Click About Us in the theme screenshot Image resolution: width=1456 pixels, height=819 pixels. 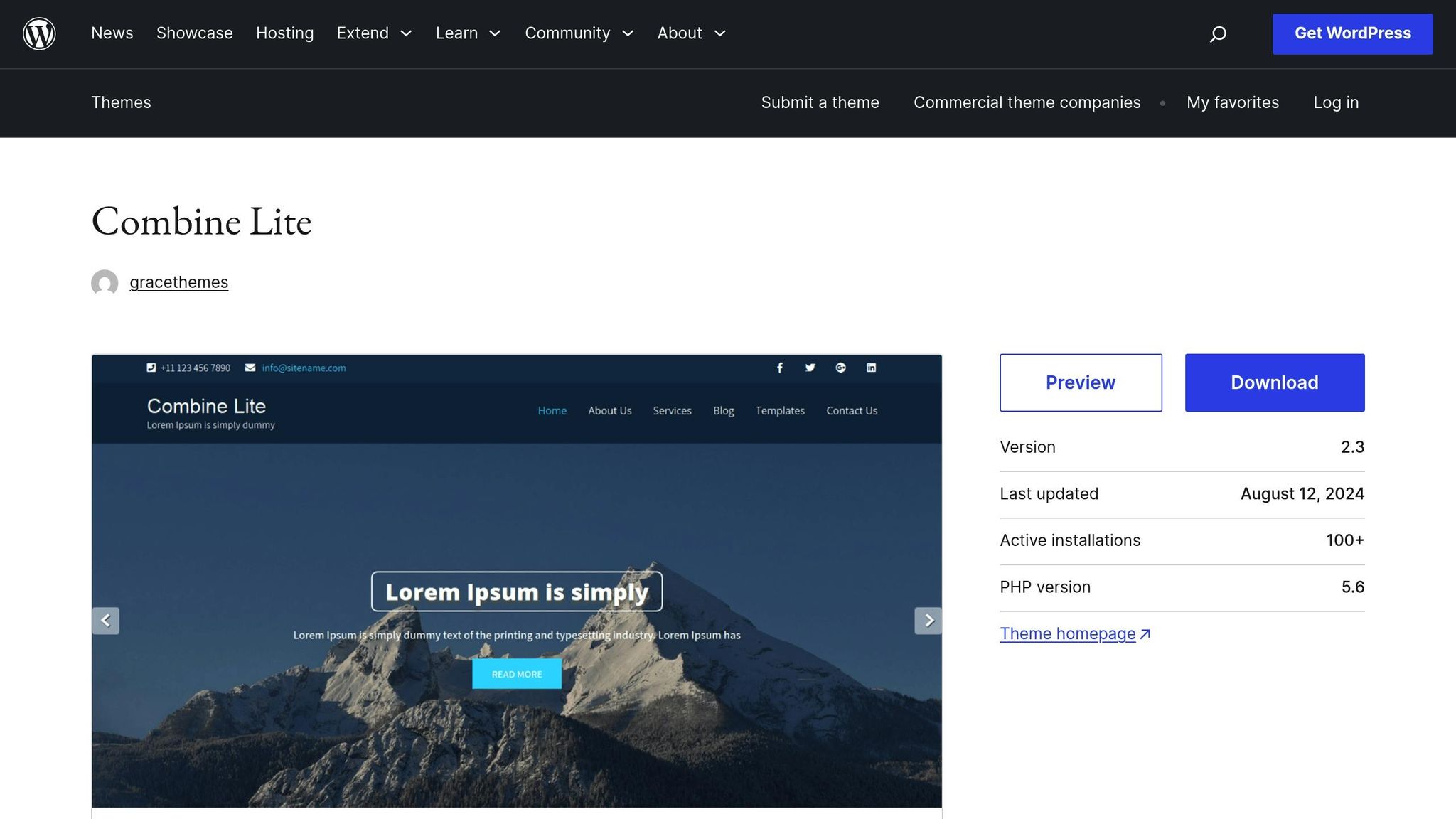tap(609, 411)
